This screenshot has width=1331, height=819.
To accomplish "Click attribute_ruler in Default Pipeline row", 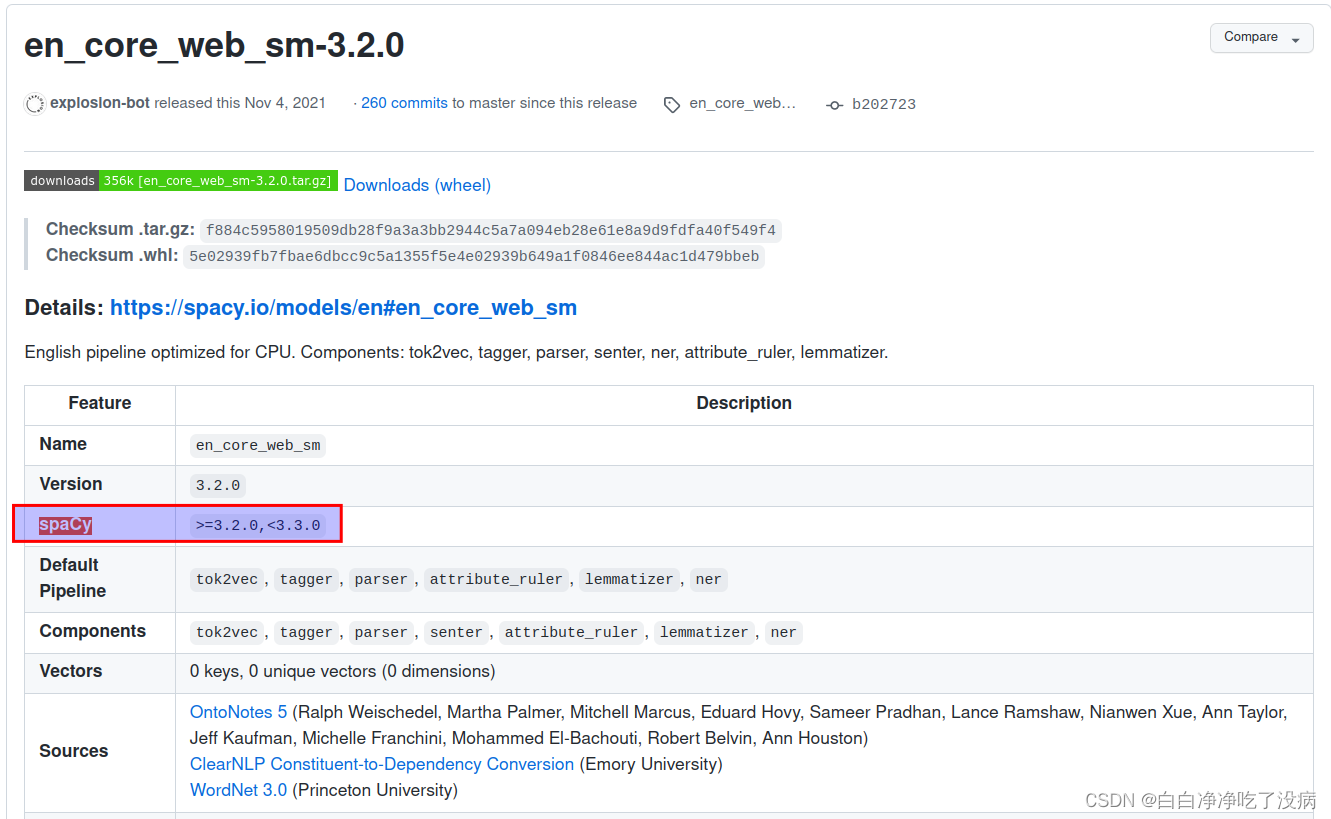I will (x=496, y=579).
